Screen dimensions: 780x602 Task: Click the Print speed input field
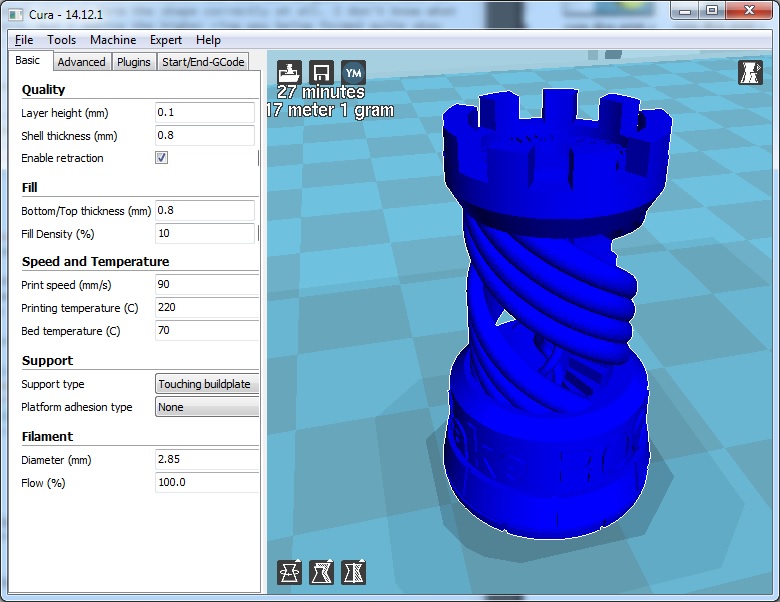207,284
